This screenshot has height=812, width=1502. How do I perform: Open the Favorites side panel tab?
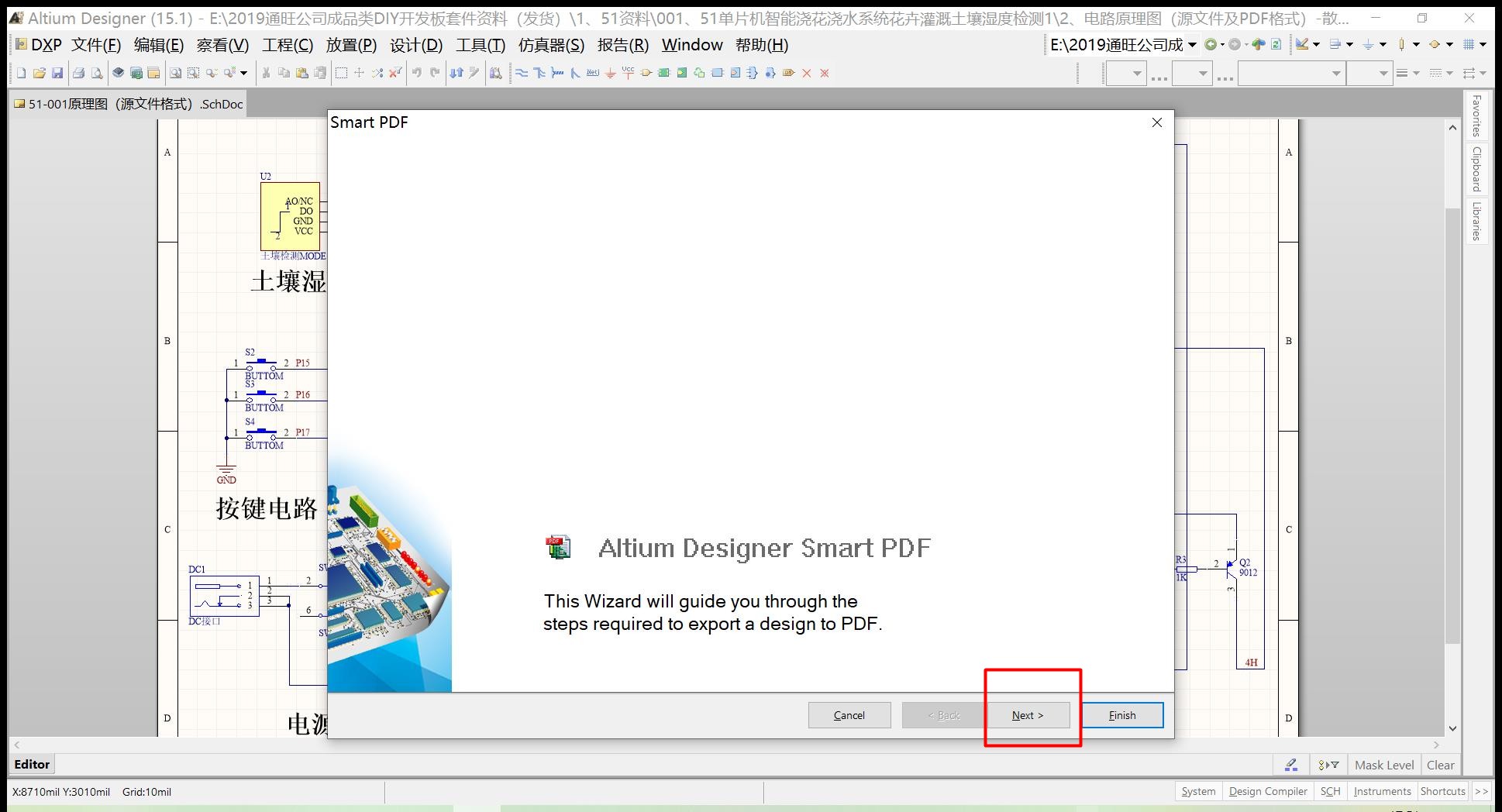[1476, 115]
